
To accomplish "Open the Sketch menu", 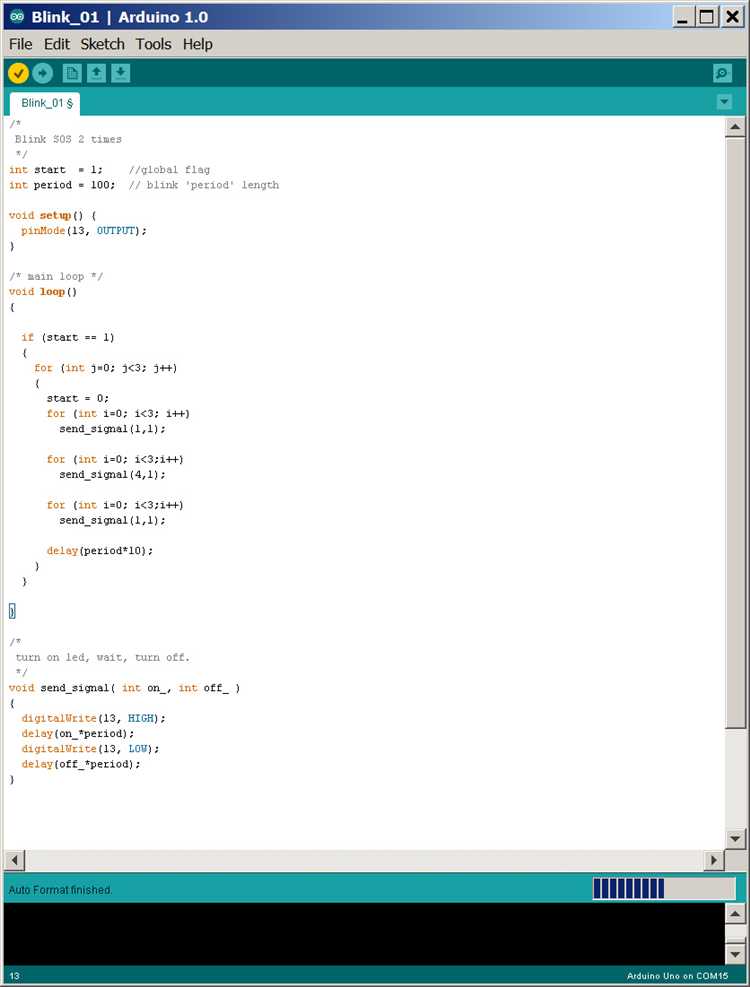I will pos(103,44).
